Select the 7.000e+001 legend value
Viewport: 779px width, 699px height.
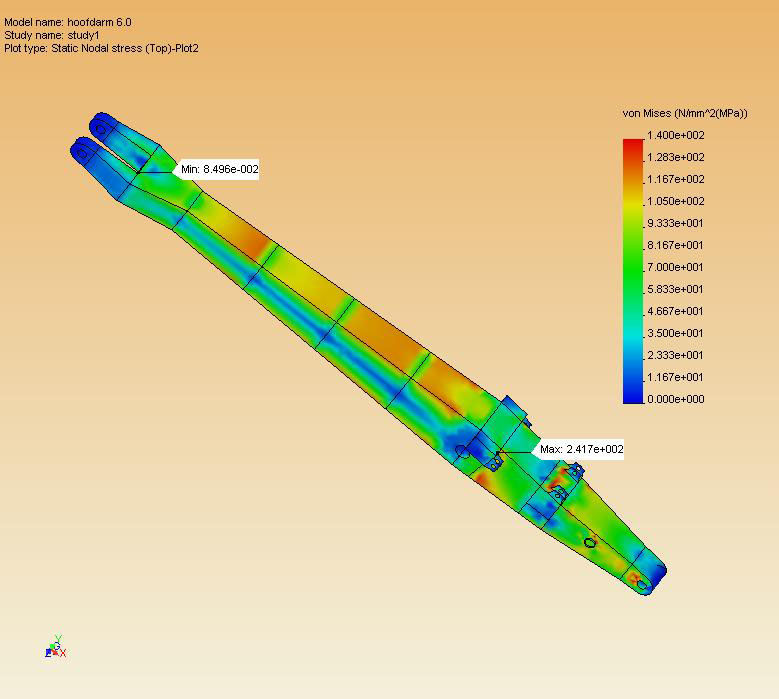coord(676,267)
